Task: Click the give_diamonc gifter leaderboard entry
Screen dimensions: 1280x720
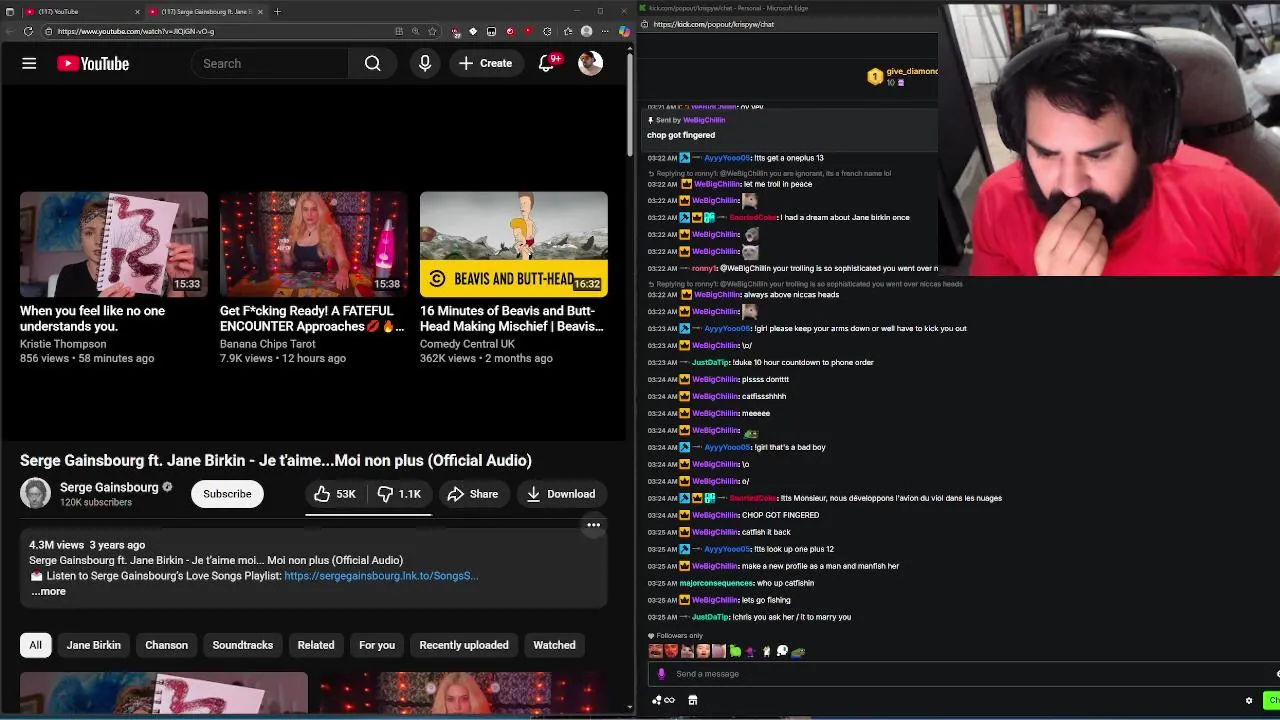Action: (x=903, y=76)
